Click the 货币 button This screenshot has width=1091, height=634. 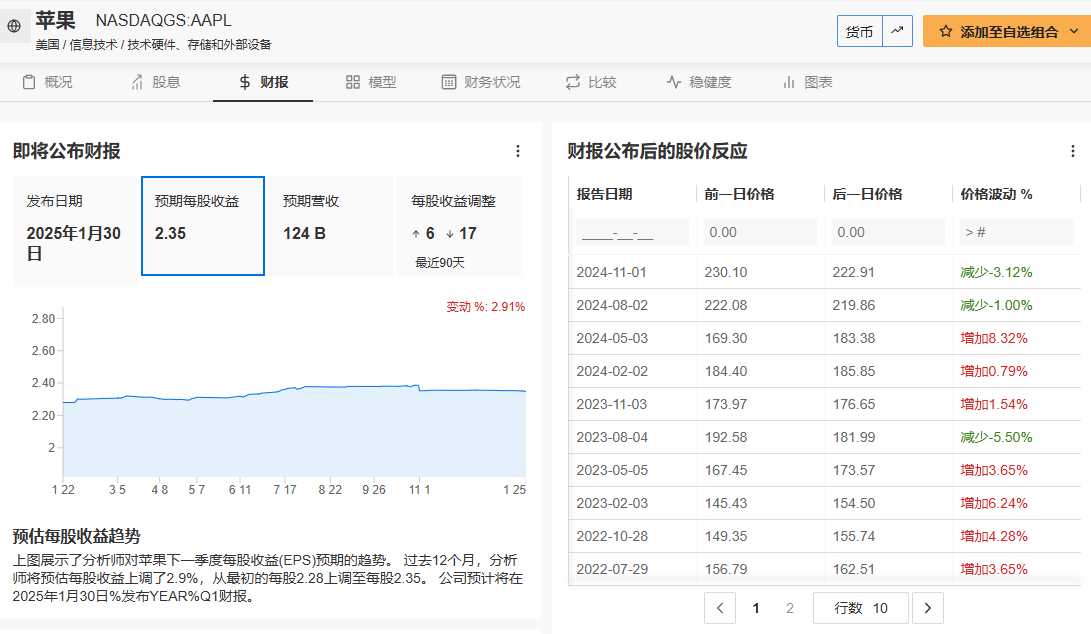(859, 31)
